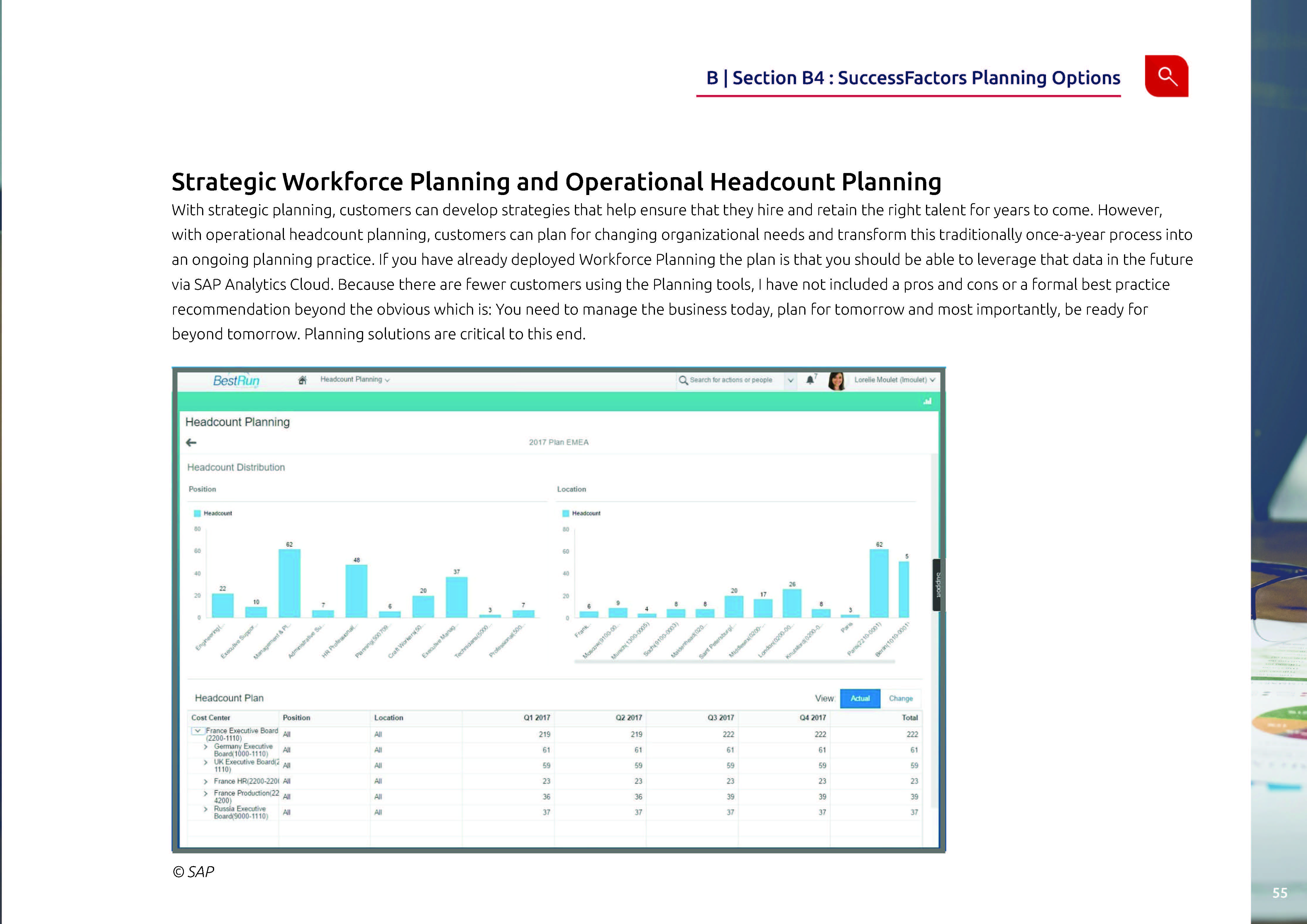Click the chart icon in the green bar
1307x924 pixels.
pyautogui.click(x=927, y=401)
